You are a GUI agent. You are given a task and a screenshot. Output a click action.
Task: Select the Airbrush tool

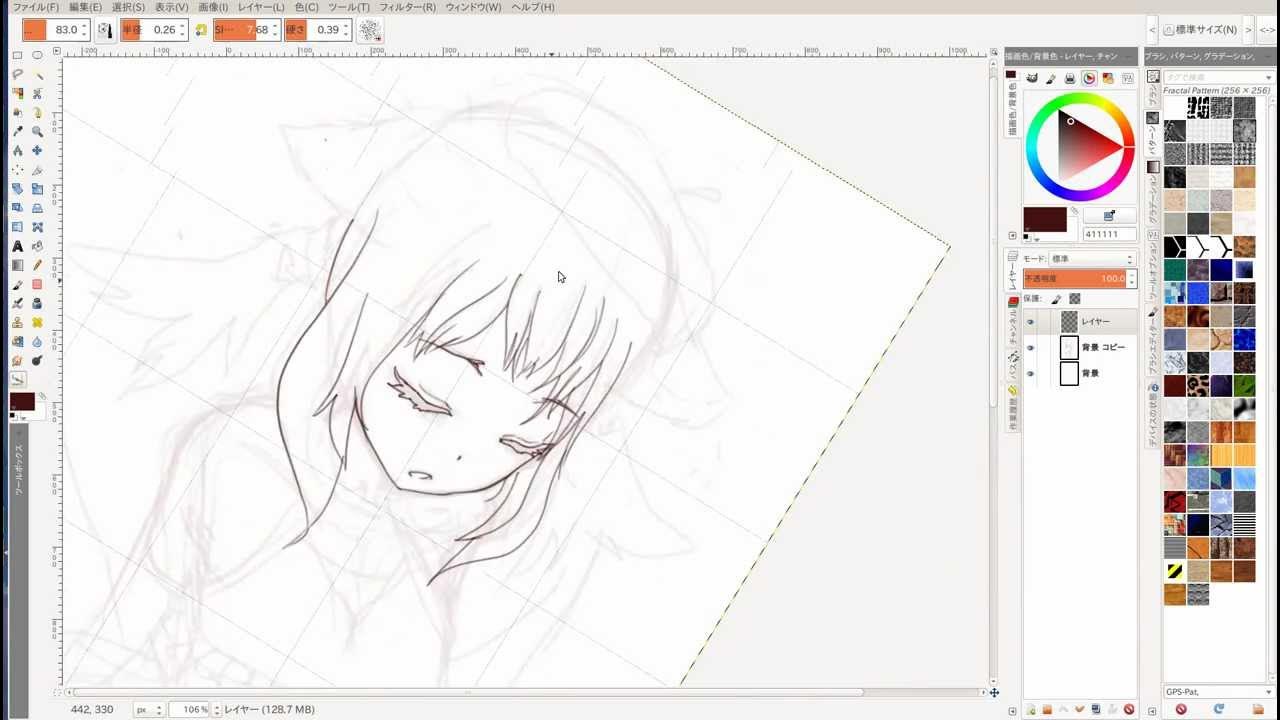18,303
